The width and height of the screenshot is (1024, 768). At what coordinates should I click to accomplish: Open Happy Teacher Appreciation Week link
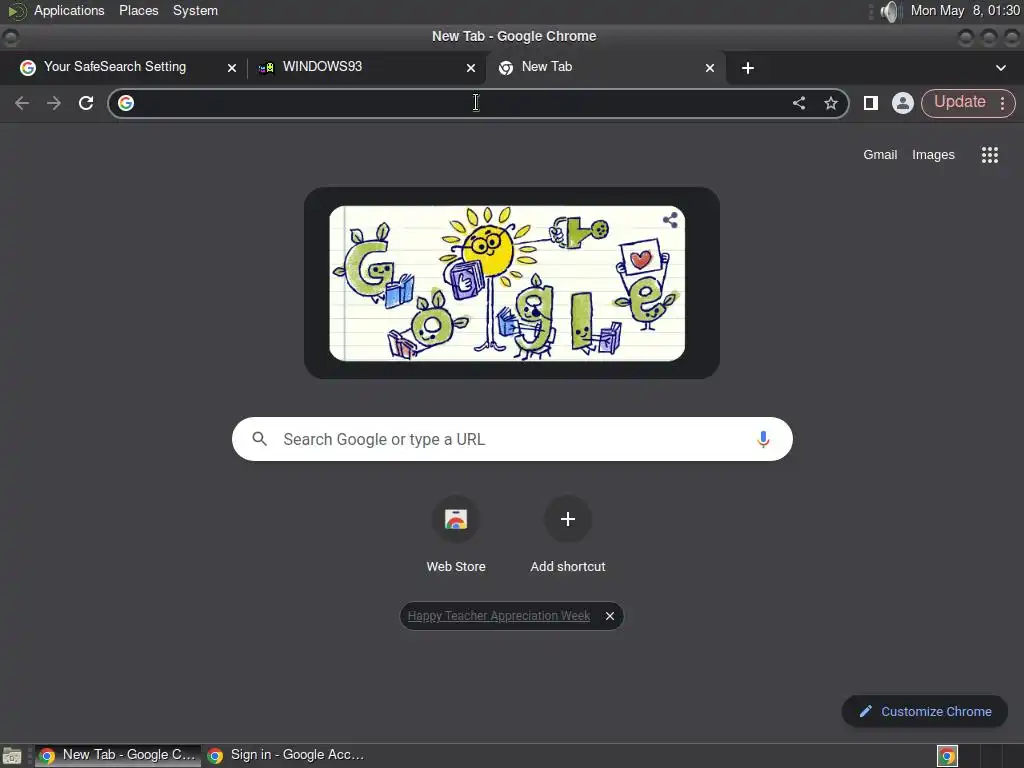pyautogui.click(x=499, y=616)
